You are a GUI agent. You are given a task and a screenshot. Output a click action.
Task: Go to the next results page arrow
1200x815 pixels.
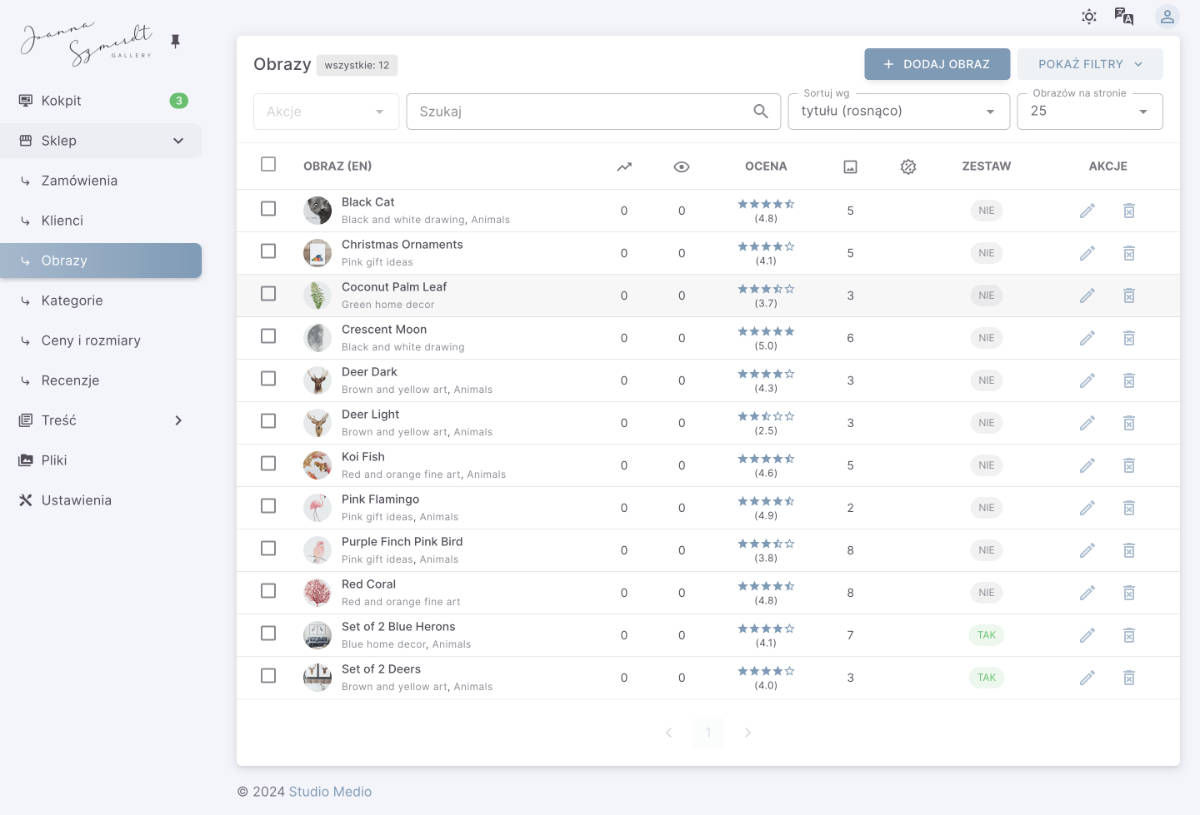click(x=747, y=733)
